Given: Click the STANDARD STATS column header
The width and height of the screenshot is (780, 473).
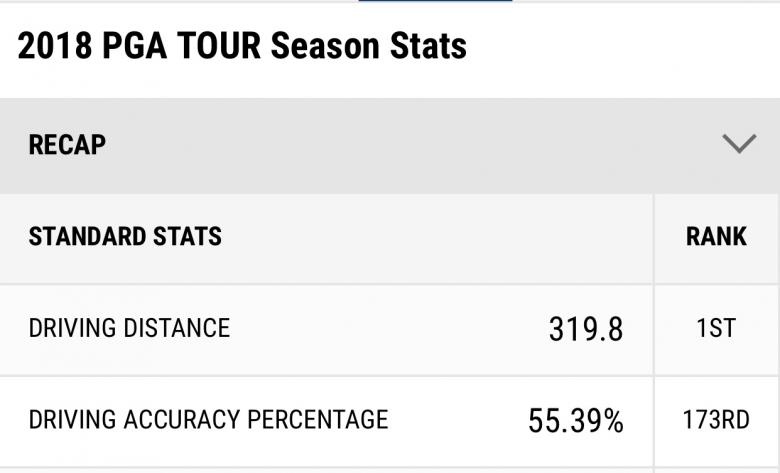Looking at the screenshot, I should pyautogui.click(x=125, y=237).
